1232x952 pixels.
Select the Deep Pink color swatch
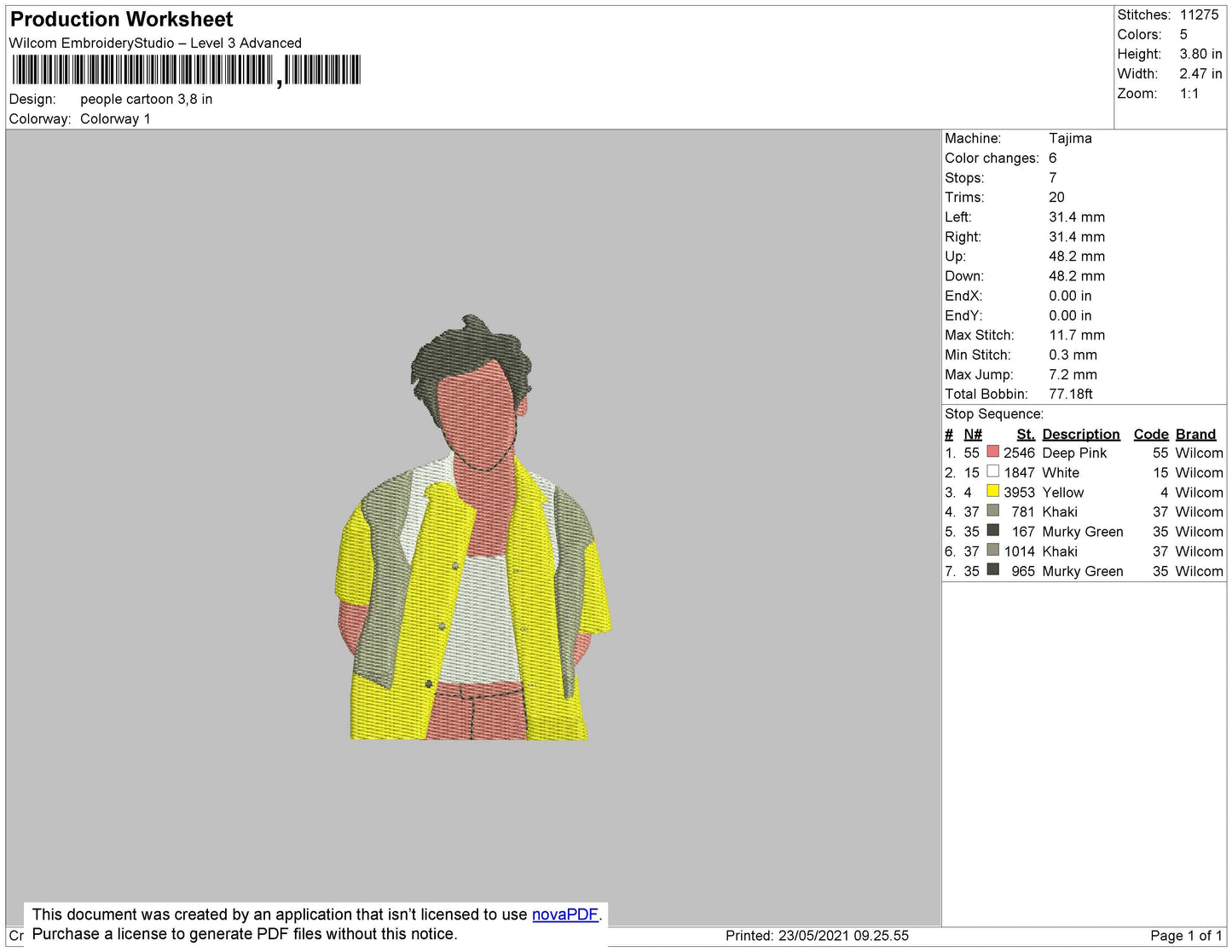coord(992,452)
